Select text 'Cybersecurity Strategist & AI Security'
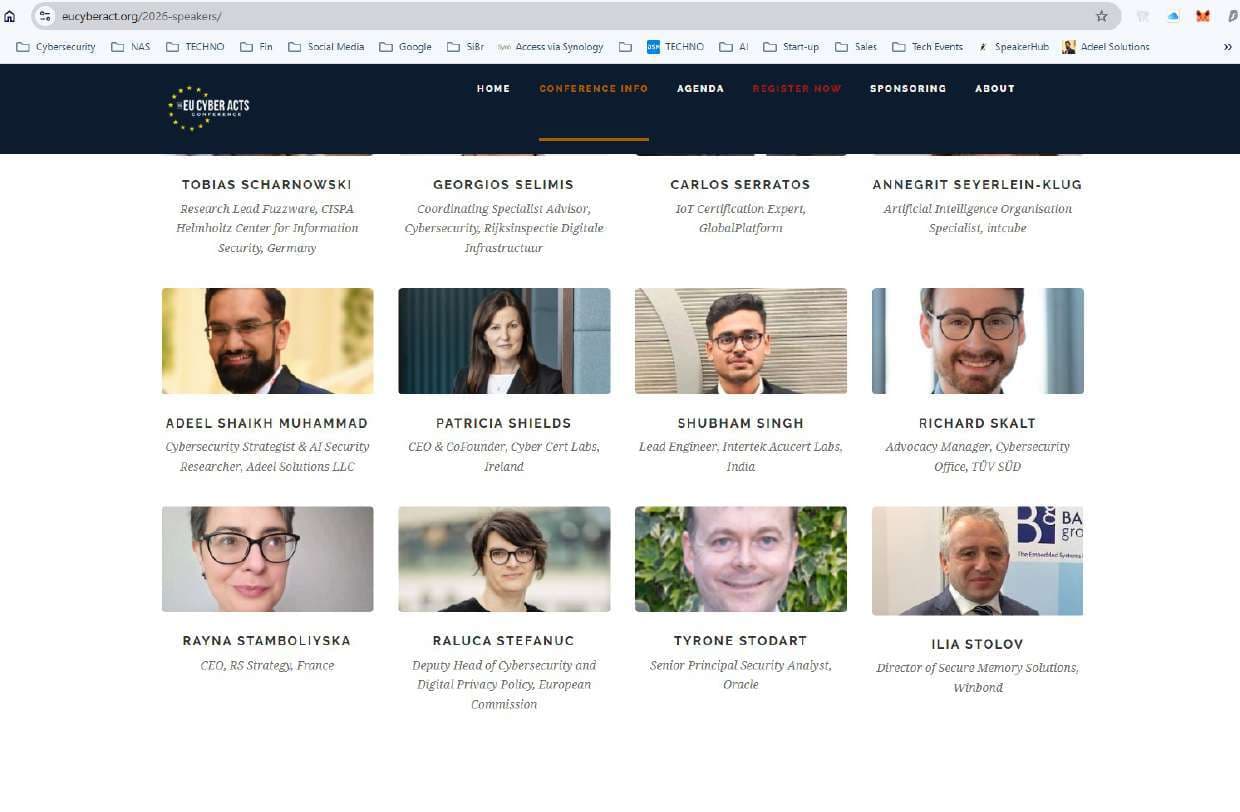This screenshot has width=1240, height=812. point(267,447)
